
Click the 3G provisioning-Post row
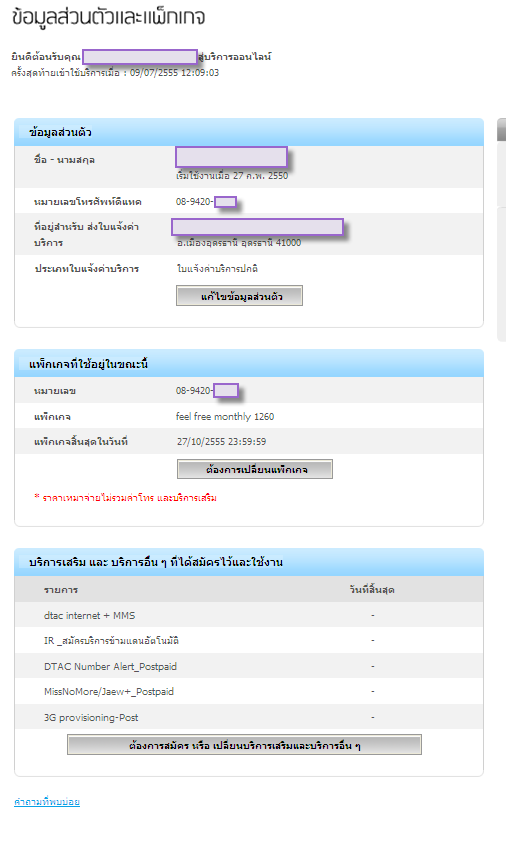point(249,717)
